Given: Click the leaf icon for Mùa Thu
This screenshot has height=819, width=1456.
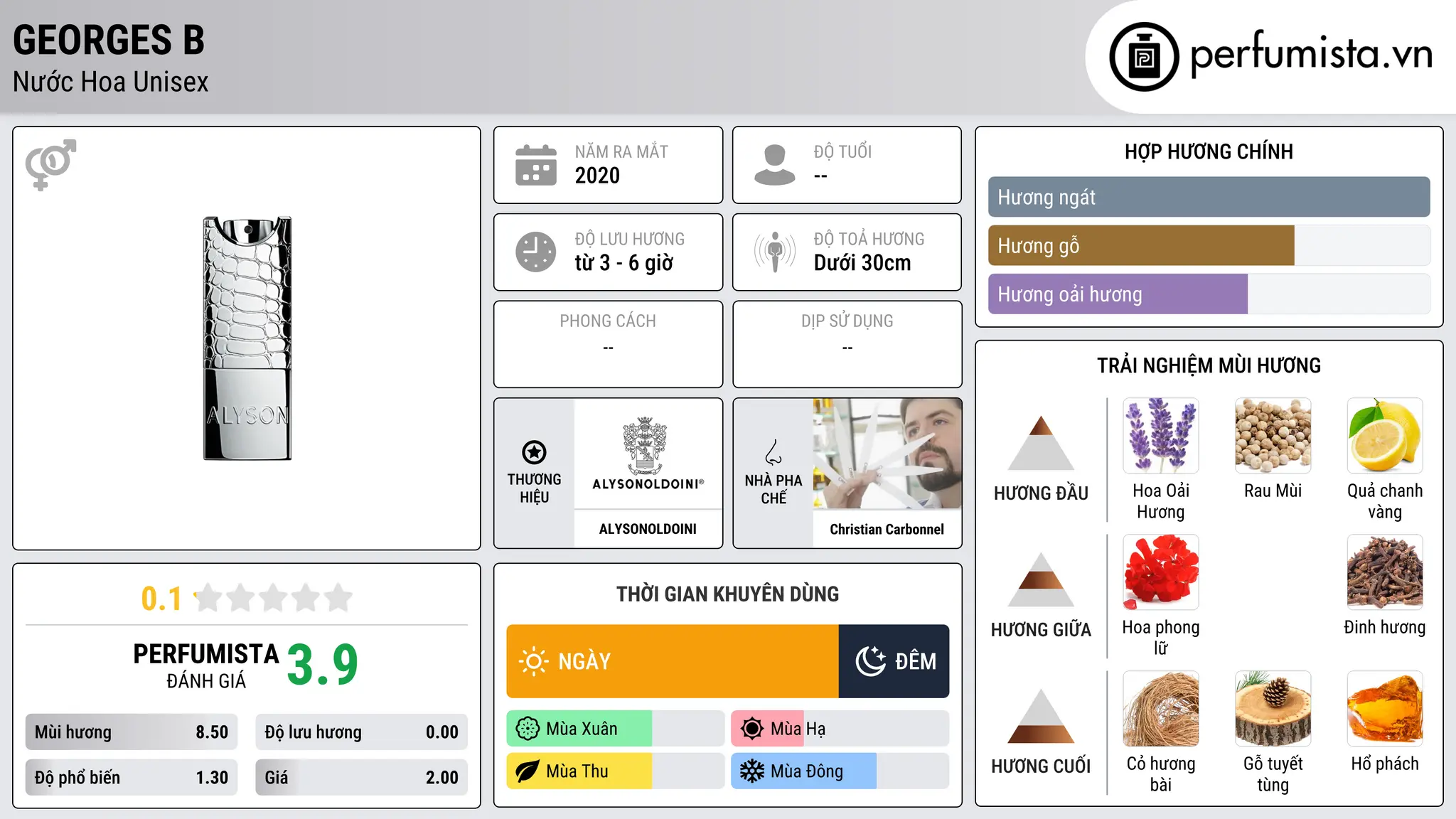Looking at the screenshot, I should (528, 771).
